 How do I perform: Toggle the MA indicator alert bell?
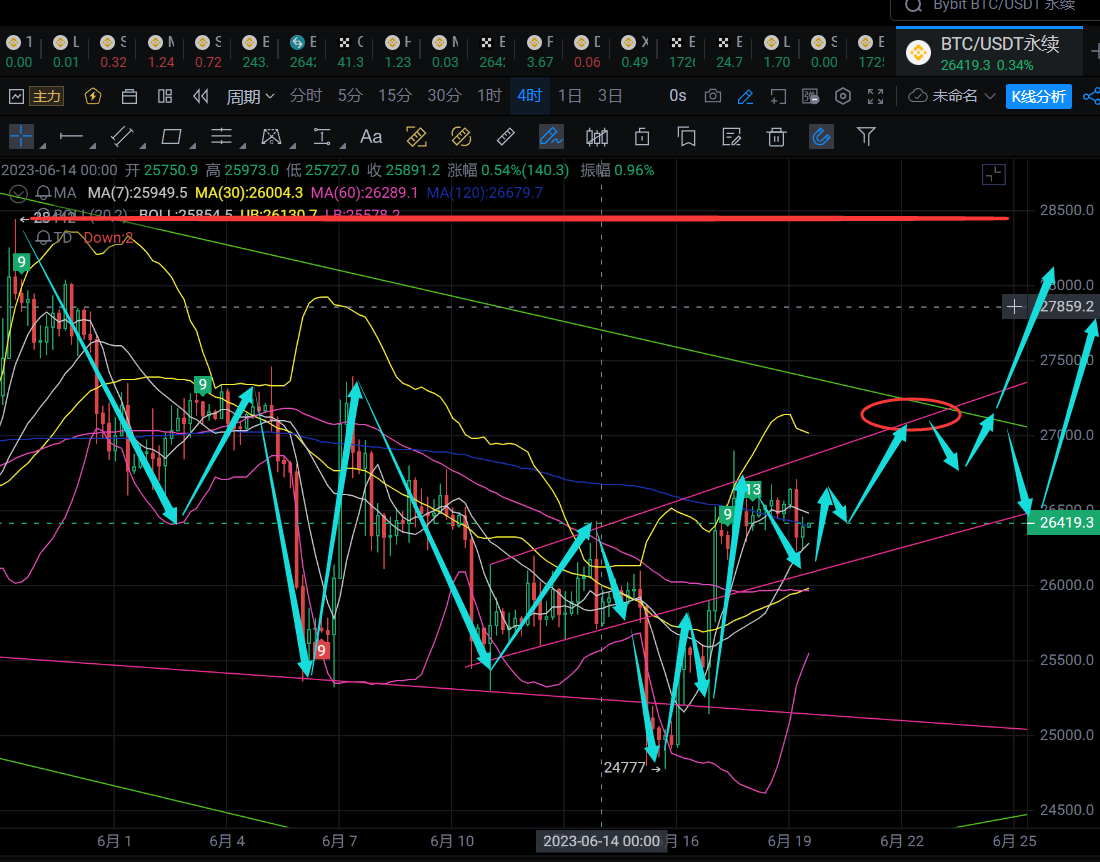[x=43, y=192]
